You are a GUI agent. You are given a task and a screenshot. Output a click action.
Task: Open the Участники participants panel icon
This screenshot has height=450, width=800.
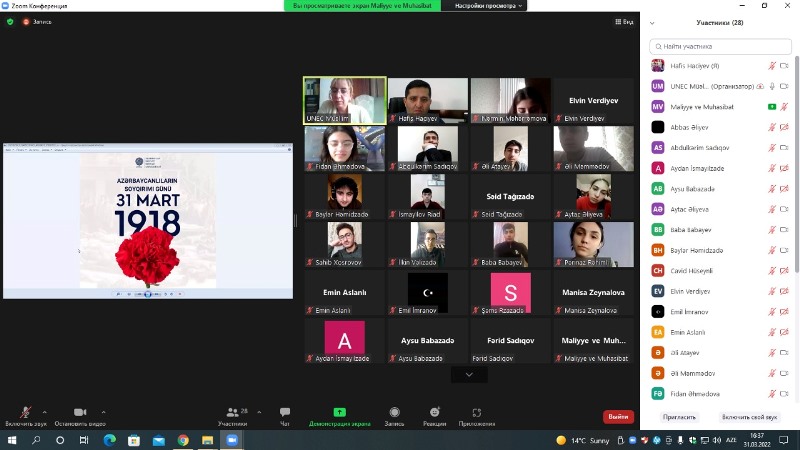pos(232,413)
